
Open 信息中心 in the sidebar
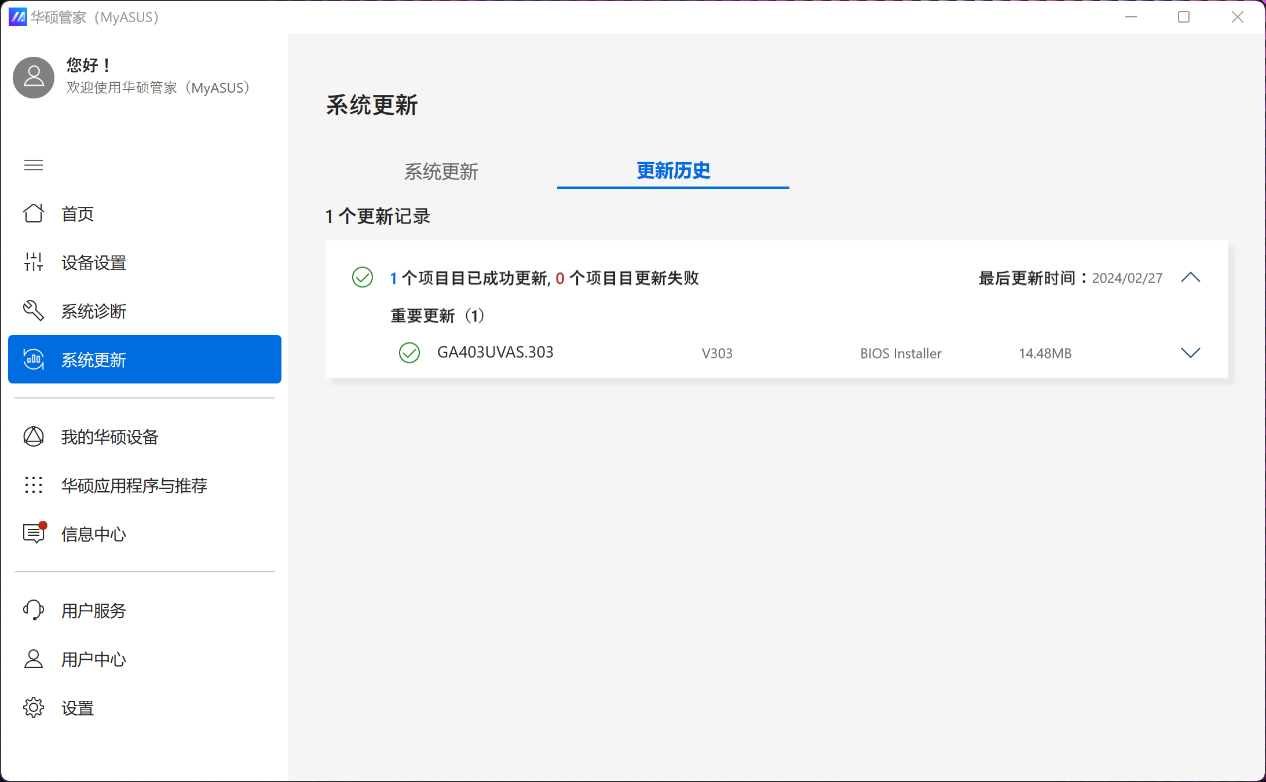pos(144,534)
